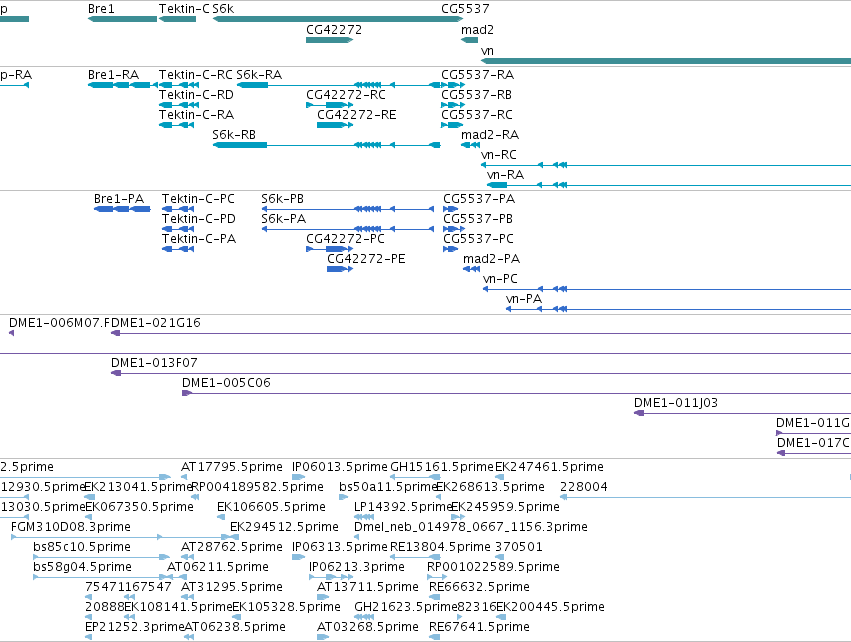Viewport: 851px width, 642px height.
Task: Click the vn-PA protein label
Action: [x=524, y=299]
